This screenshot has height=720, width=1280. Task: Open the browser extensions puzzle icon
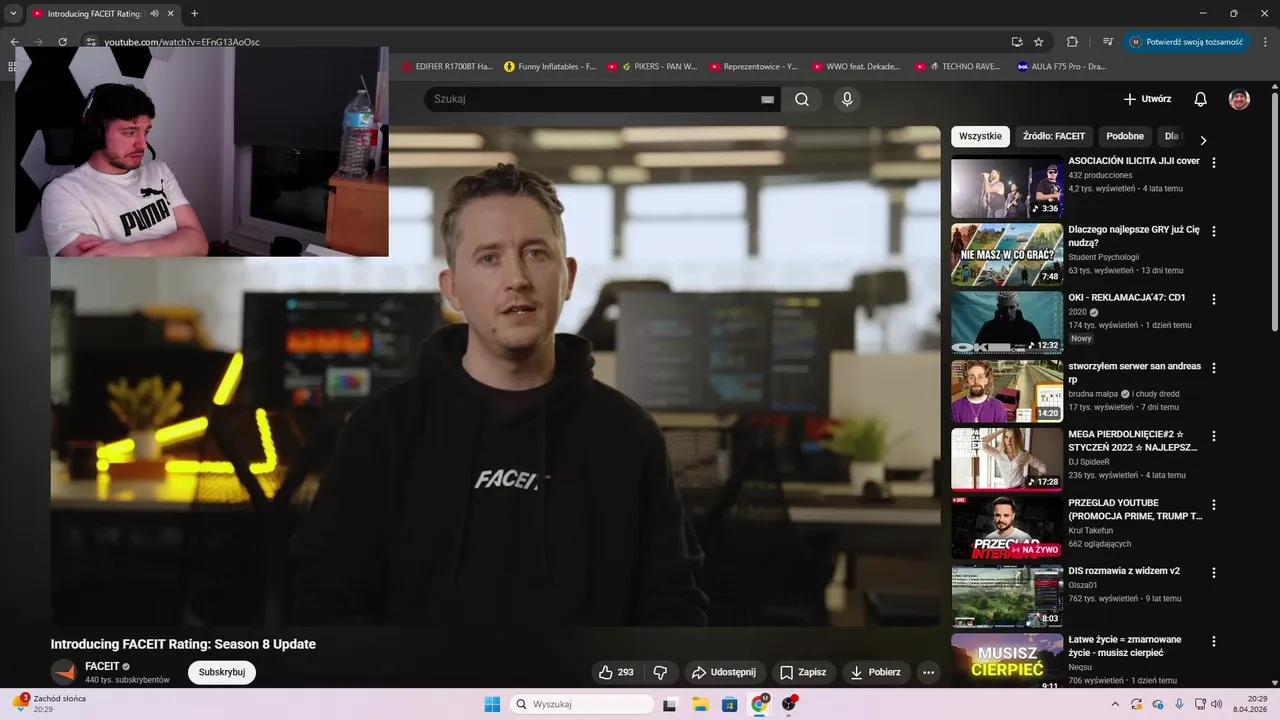point(1072,42)
